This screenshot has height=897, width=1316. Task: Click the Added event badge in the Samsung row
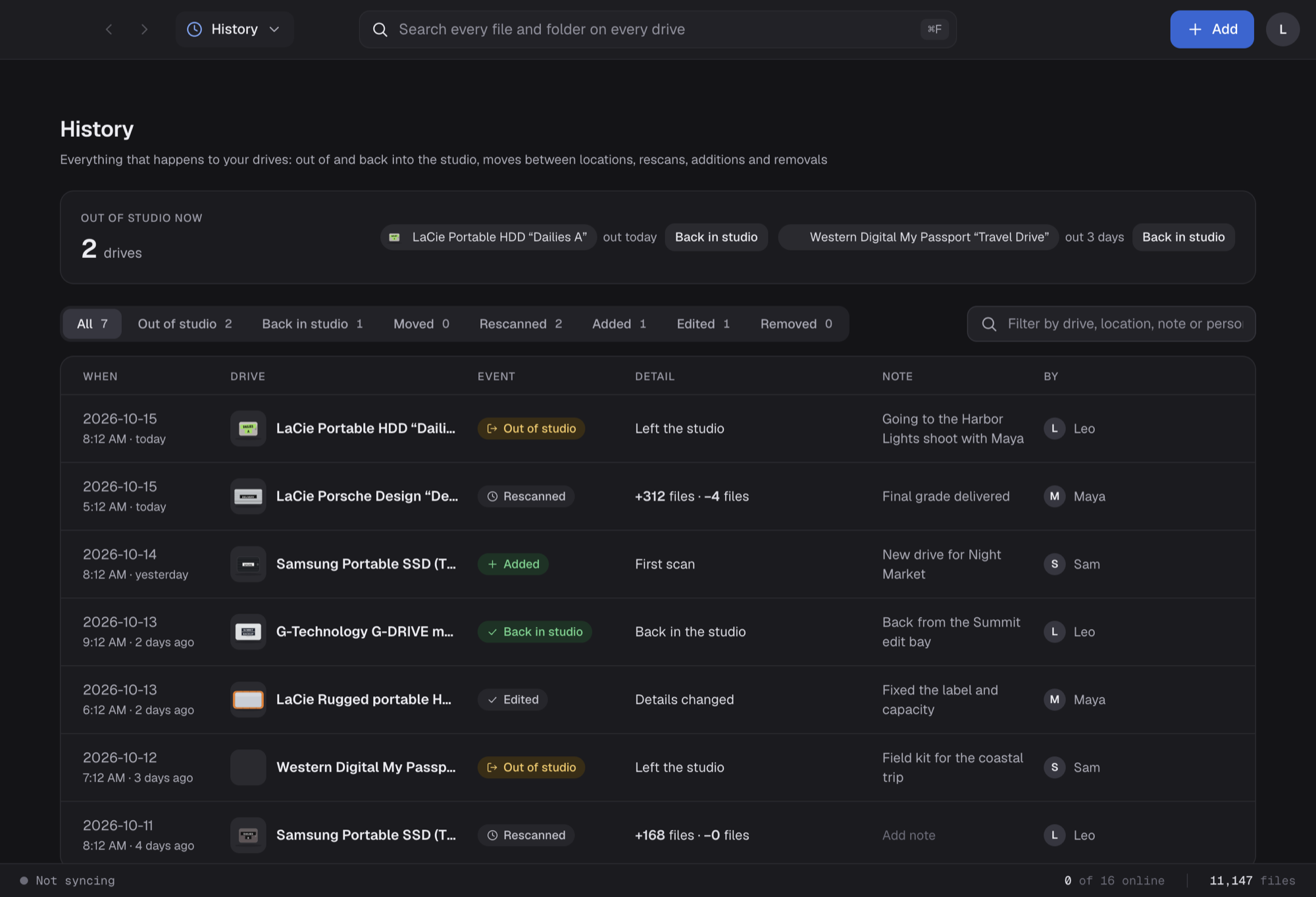[x=513, y=564]
